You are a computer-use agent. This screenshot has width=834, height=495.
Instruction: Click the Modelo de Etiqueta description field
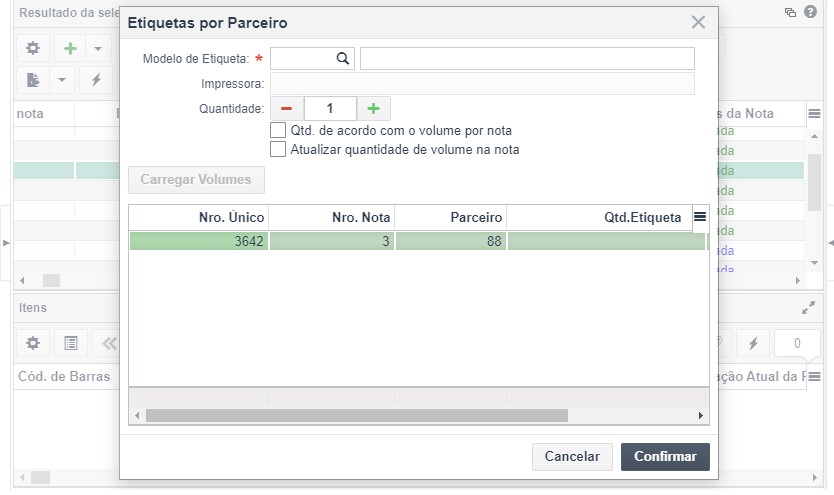pyautogui.click(x=527, y=58)
